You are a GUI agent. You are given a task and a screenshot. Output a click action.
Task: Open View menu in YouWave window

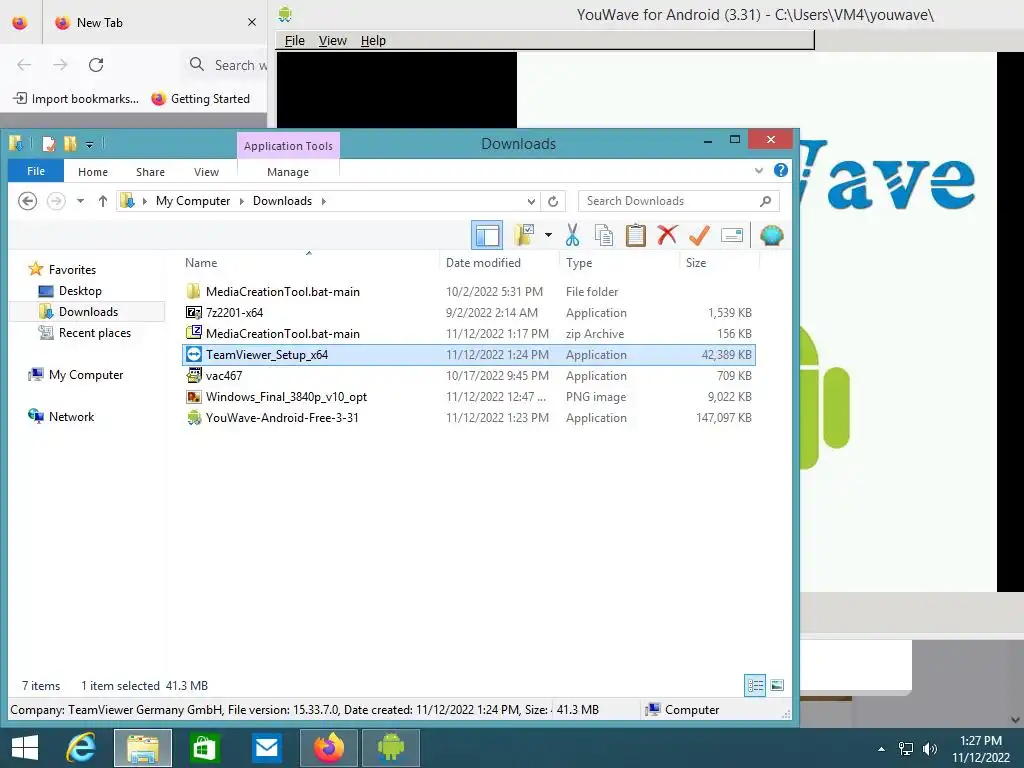click(x=332, y=40)
